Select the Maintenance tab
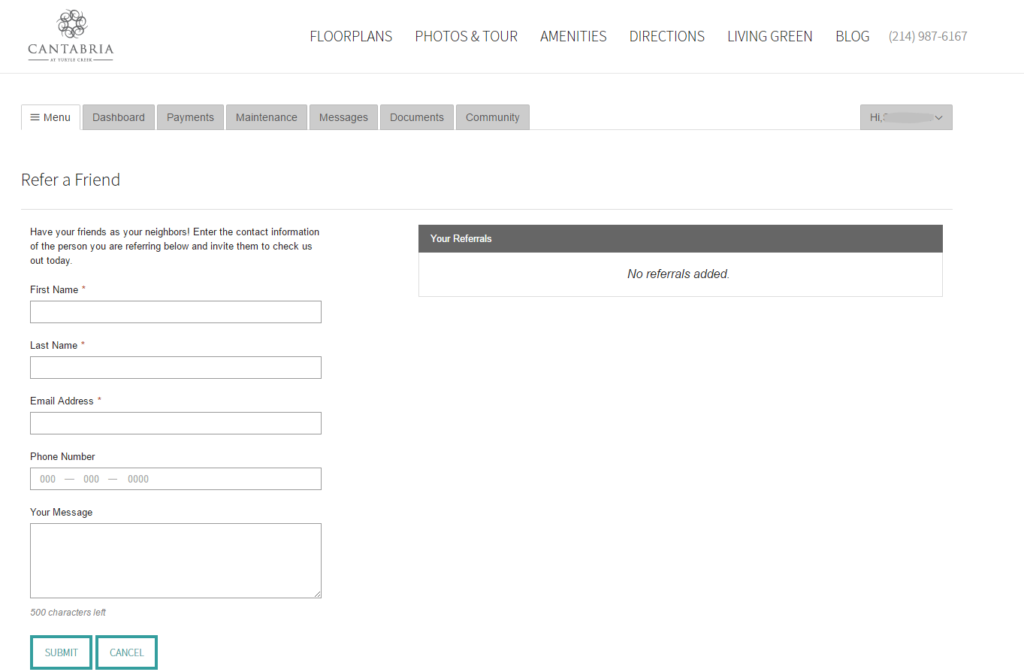This screenshot has width=1024, height=672. point(266,117)
